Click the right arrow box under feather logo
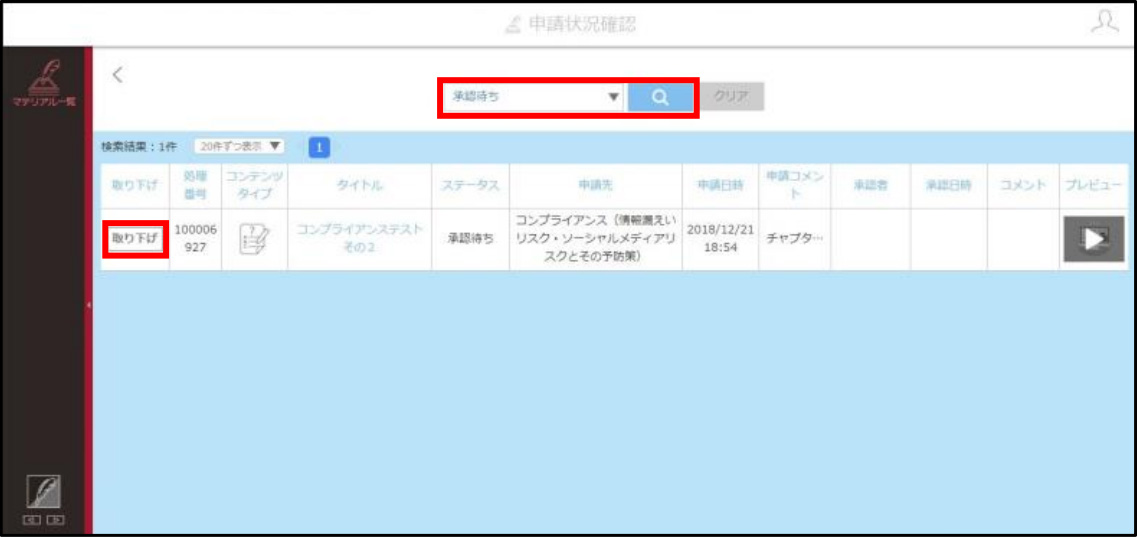This screenshot has height=537, width=1137. pos(55,520)
